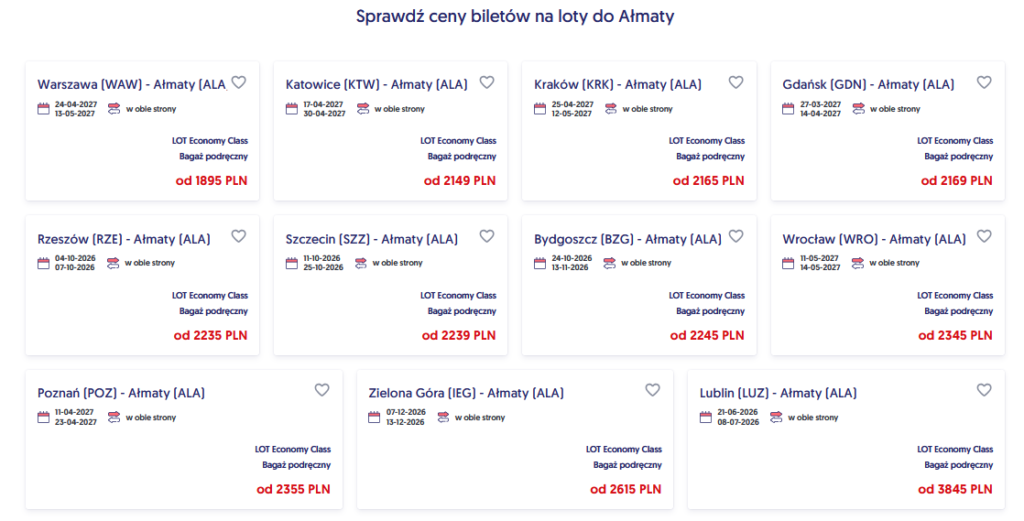The image size is (1024, 521).
Task: Click calendar icon on Warszawa card
Action: 44,108
